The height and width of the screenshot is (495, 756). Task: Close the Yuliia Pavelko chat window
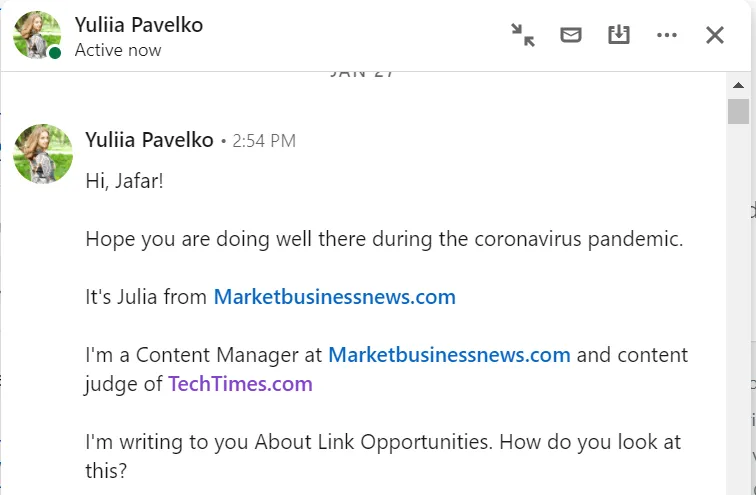click(x=715, y=35)
